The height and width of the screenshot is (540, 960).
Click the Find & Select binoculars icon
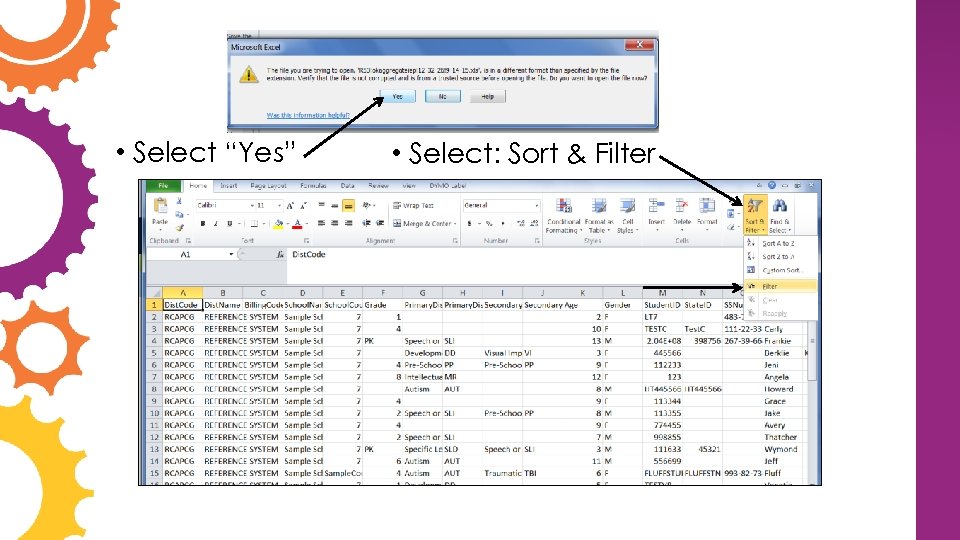click(x=779, y=206)
